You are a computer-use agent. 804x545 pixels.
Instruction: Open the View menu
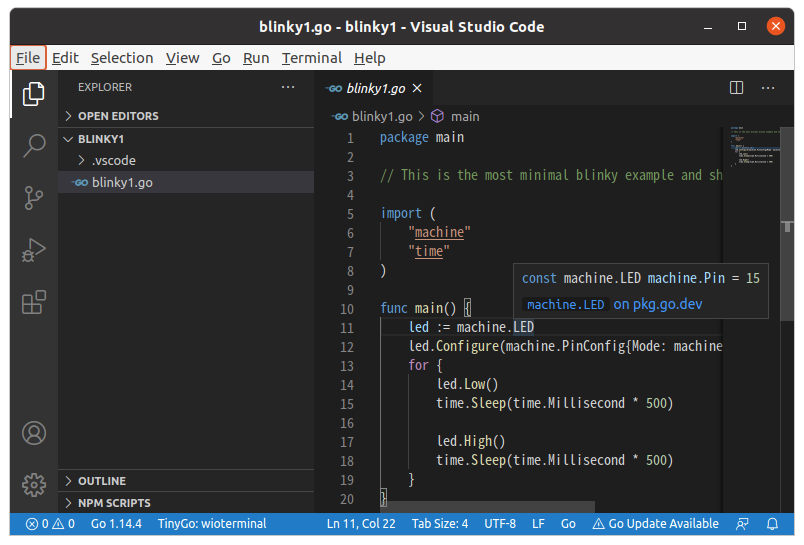[183, 58]
